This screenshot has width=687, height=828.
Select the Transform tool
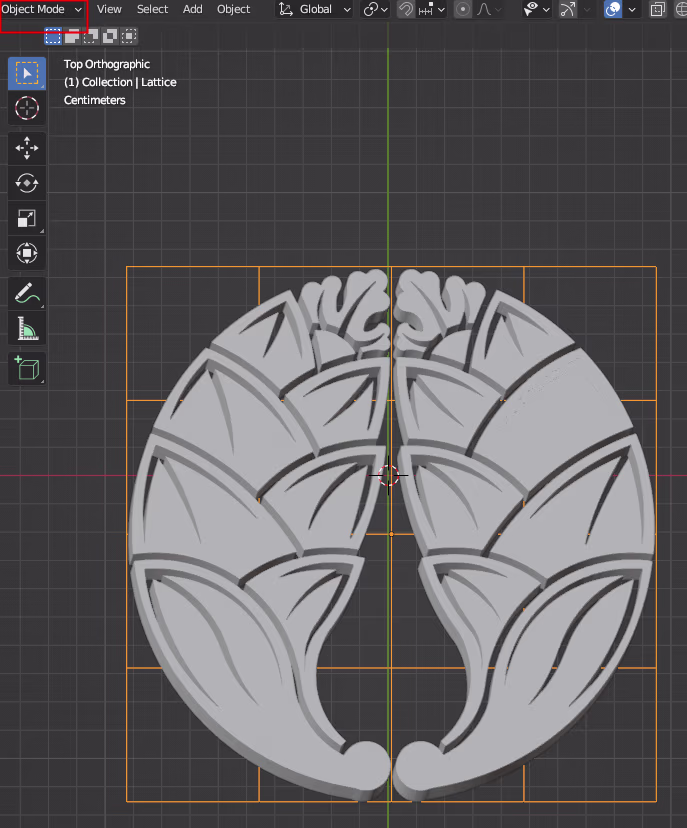[x=27, y=253]
